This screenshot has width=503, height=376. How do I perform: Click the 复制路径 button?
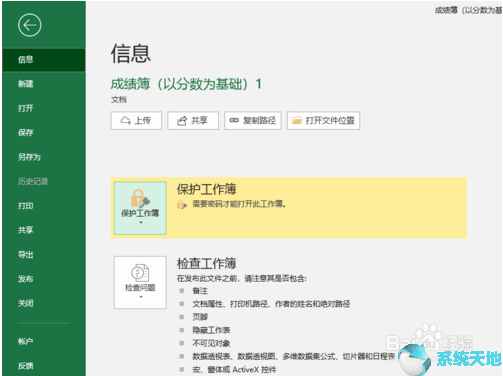253,120
